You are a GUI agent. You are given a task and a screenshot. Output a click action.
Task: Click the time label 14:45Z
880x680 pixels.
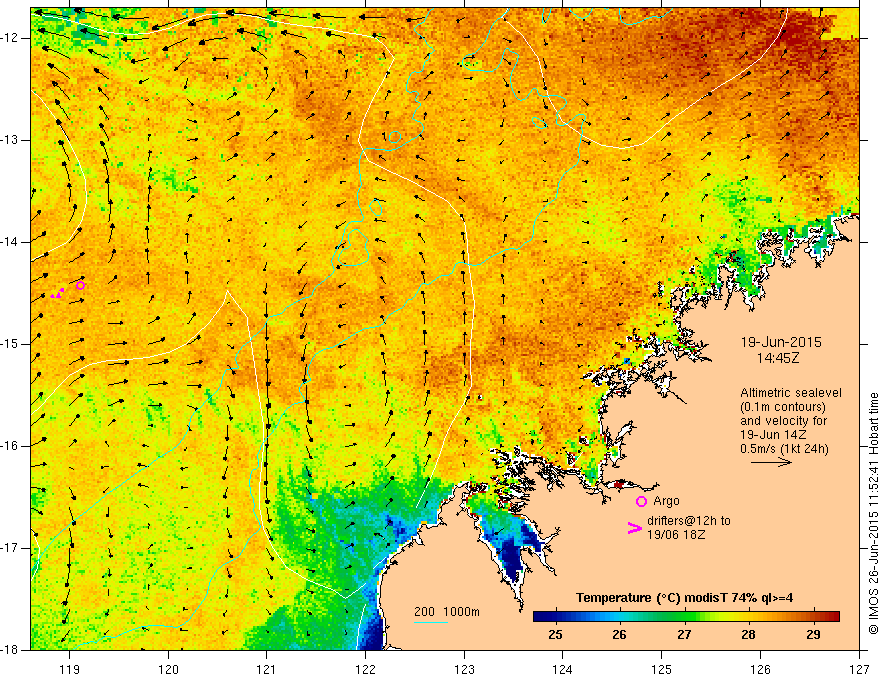777,358
